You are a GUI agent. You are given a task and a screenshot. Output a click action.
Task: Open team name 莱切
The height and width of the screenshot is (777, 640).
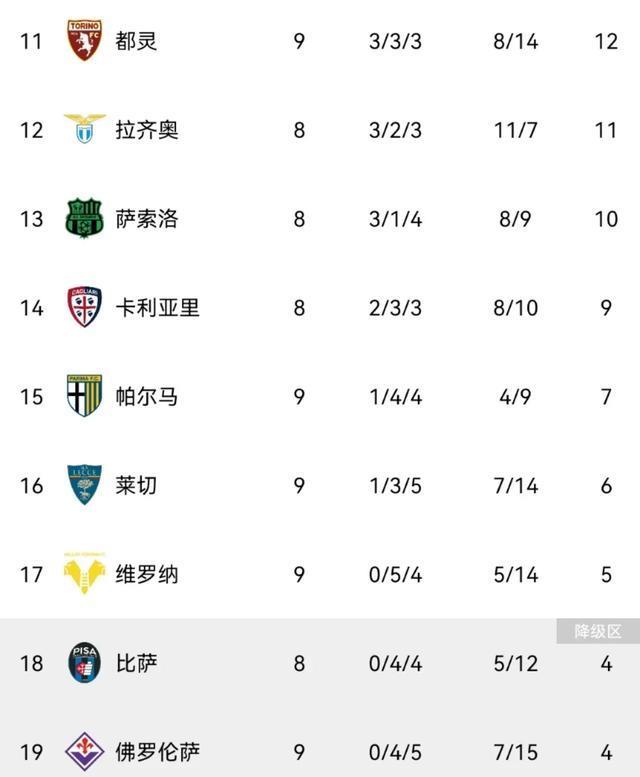click(x=136, y=485)
